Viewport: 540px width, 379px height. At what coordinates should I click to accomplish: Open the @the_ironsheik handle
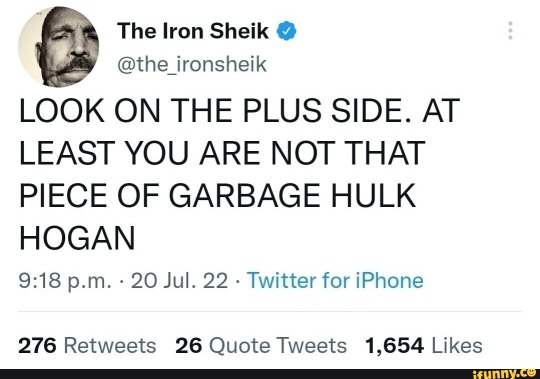pos(192,65)
